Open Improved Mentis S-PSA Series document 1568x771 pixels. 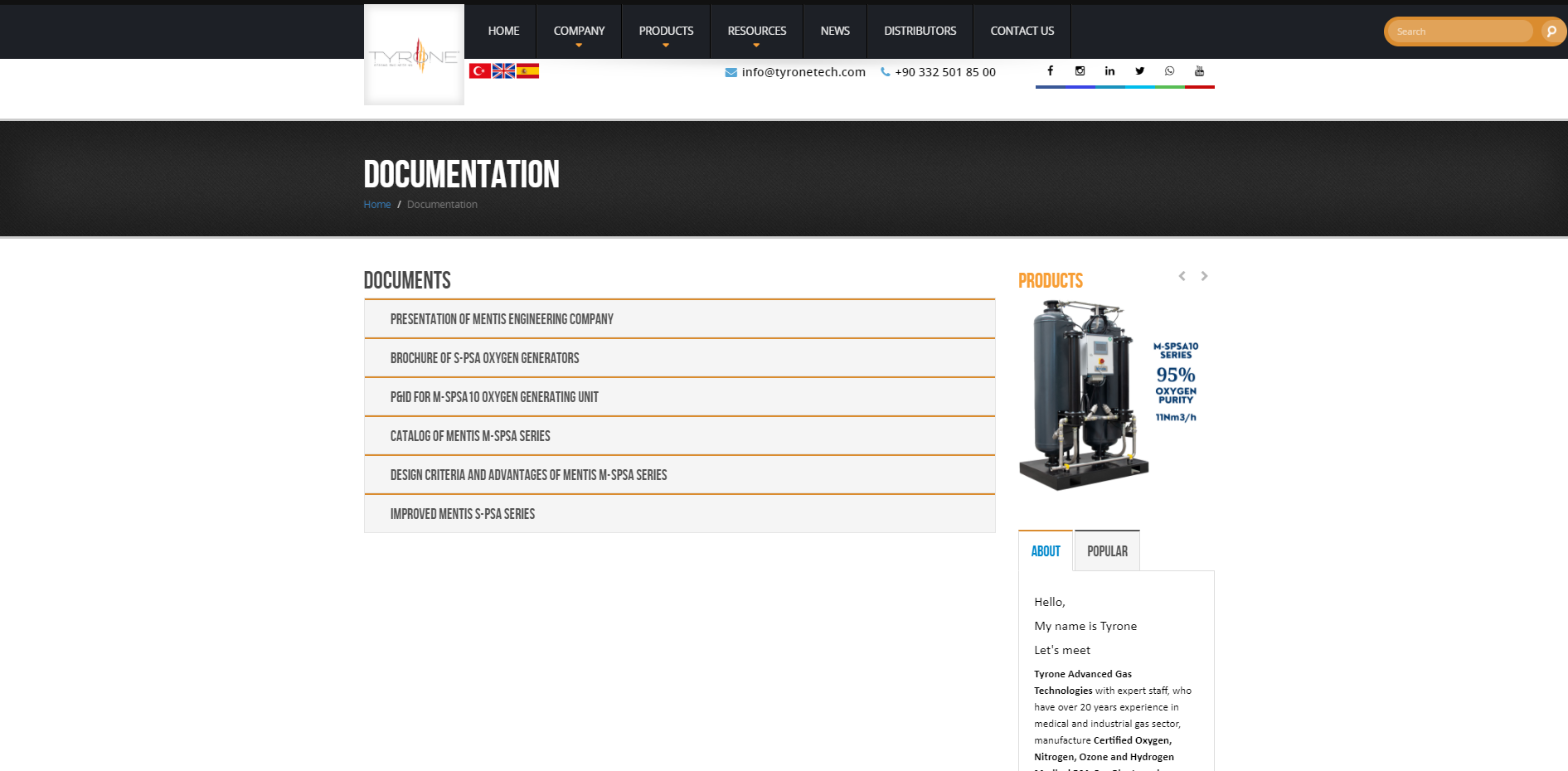680,514
